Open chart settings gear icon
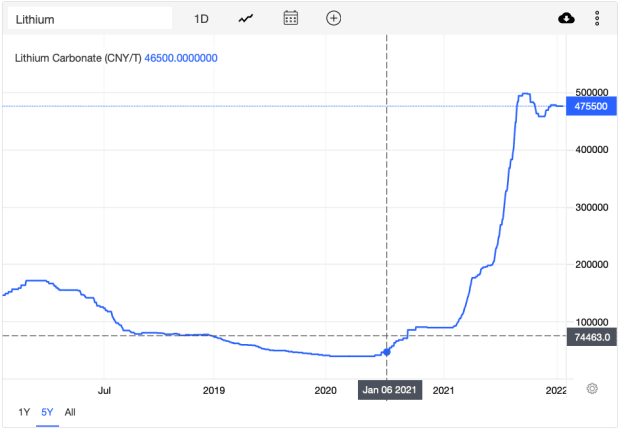This screenshot has width=620, height=430. pos(592,388)
